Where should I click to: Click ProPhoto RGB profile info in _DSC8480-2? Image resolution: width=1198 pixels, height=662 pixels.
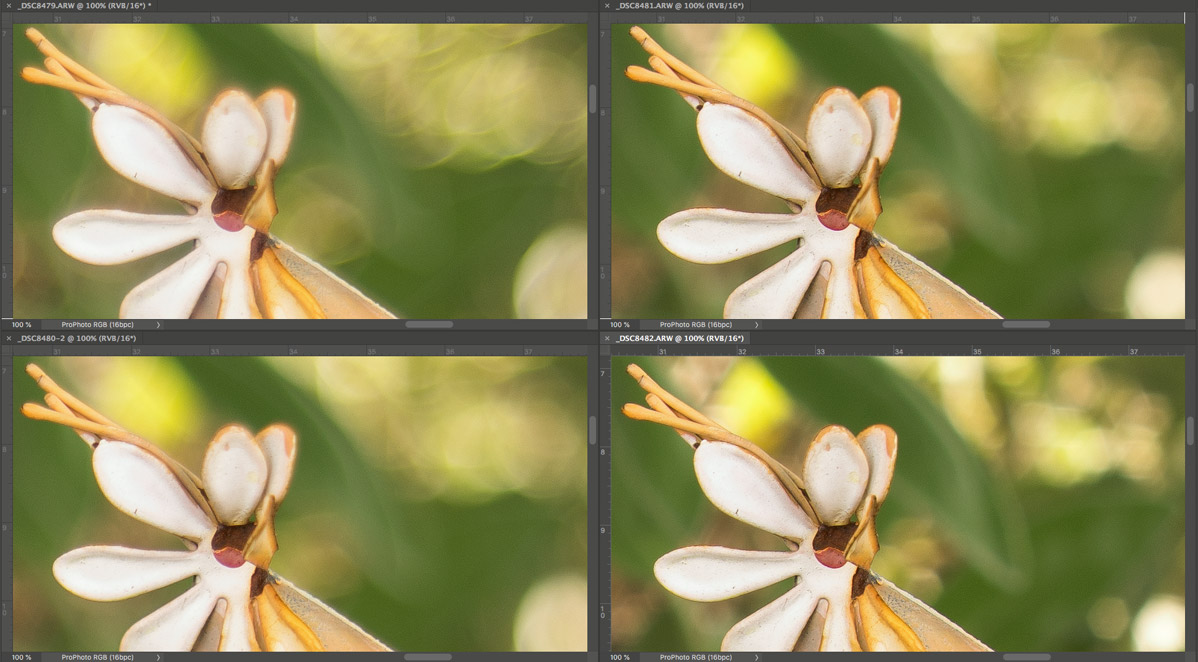tap(97, 657)
